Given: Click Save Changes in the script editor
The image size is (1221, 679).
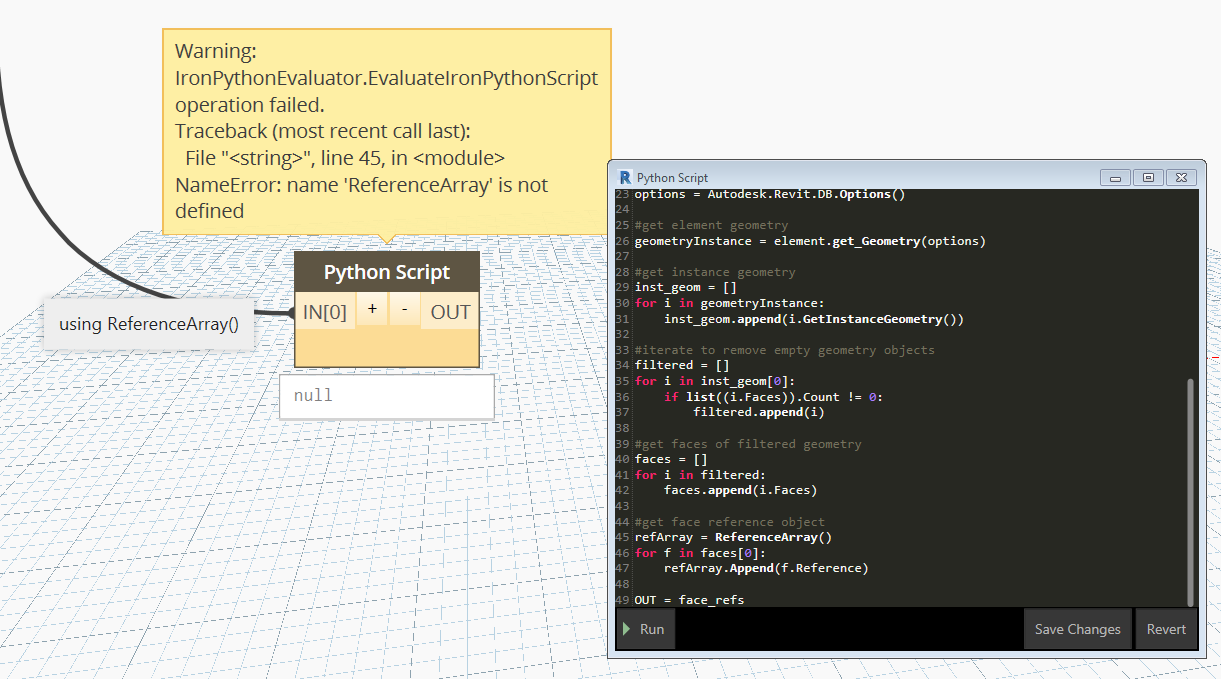Looking at the screenshot, I should pos(1077,629).
